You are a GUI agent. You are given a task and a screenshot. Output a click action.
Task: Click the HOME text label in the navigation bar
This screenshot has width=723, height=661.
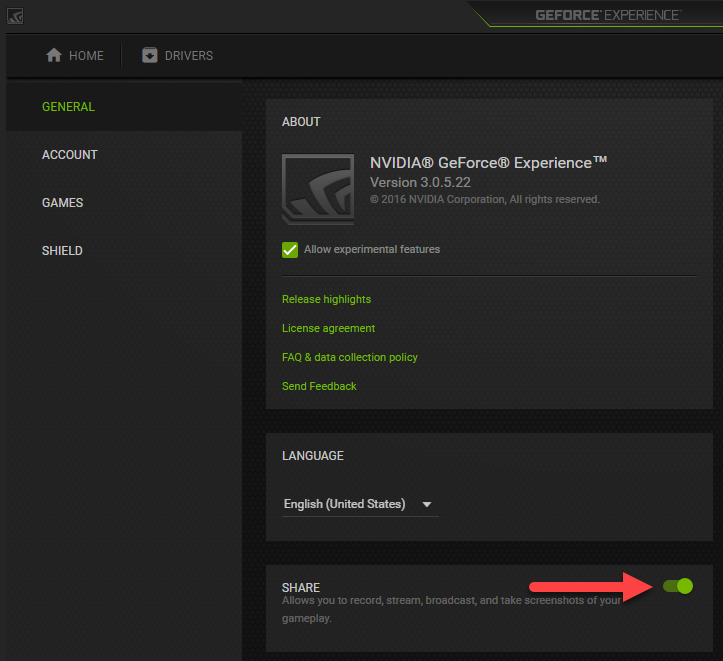[86, 56]
